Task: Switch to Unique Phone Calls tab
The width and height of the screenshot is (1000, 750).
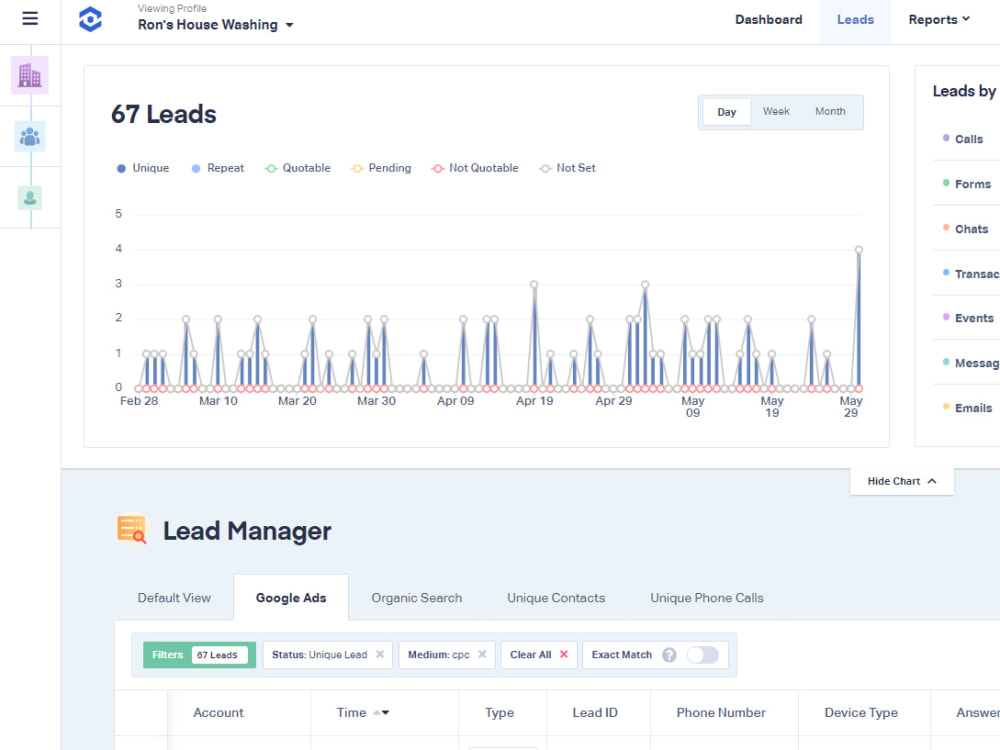Action: pyautogui.click(x=707, y=598)
